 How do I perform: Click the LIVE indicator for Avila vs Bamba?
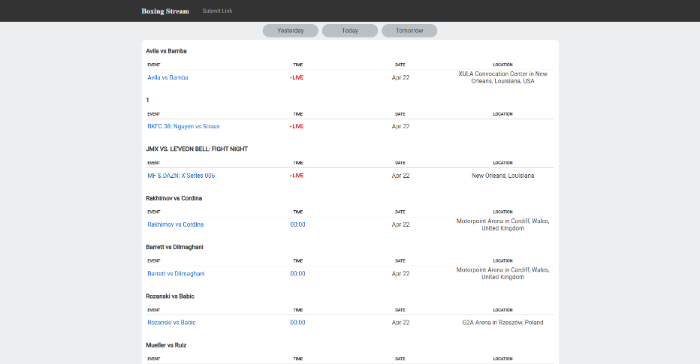tap(297, 77)
